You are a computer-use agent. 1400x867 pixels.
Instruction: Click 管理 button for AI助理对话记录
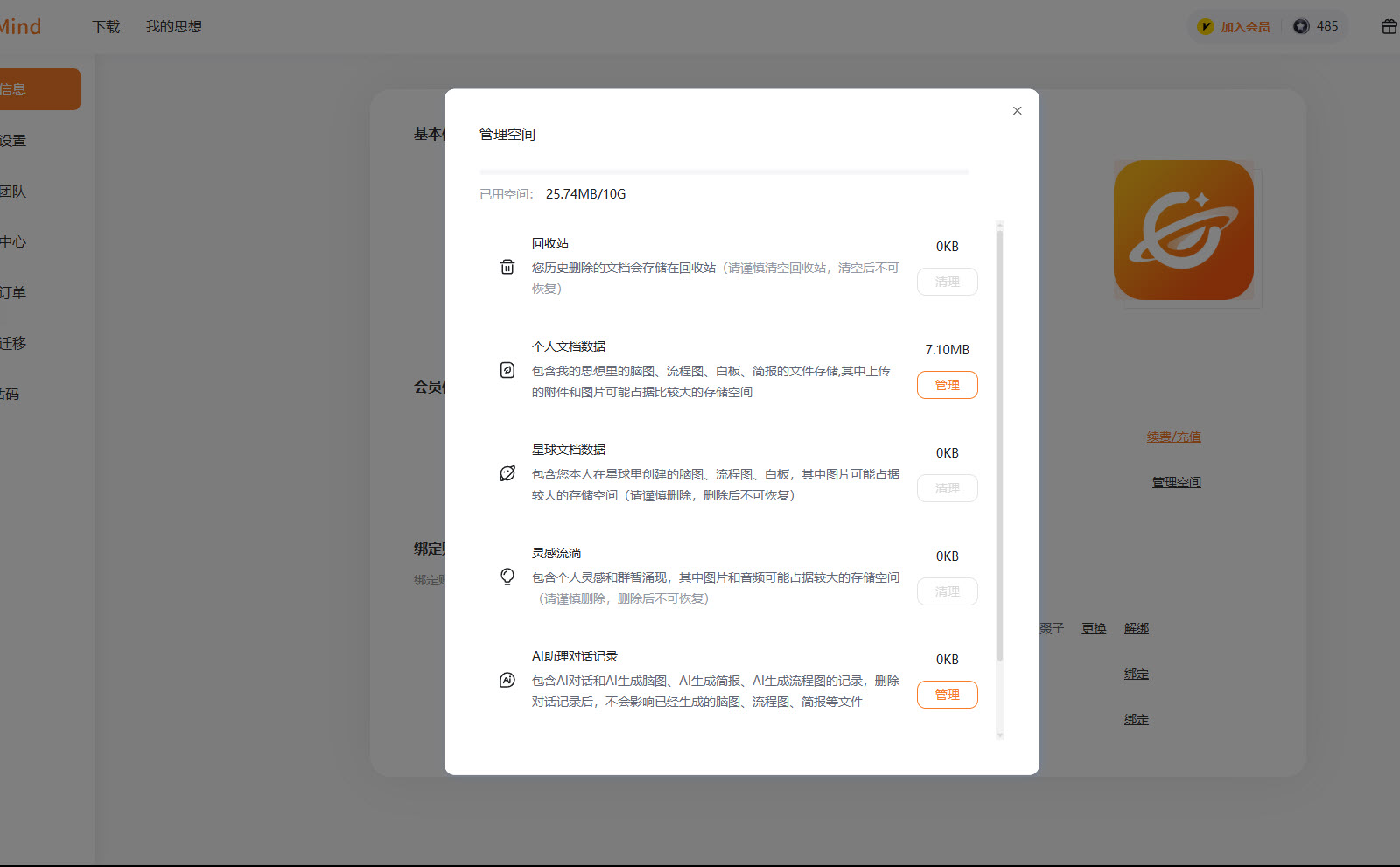948,695
